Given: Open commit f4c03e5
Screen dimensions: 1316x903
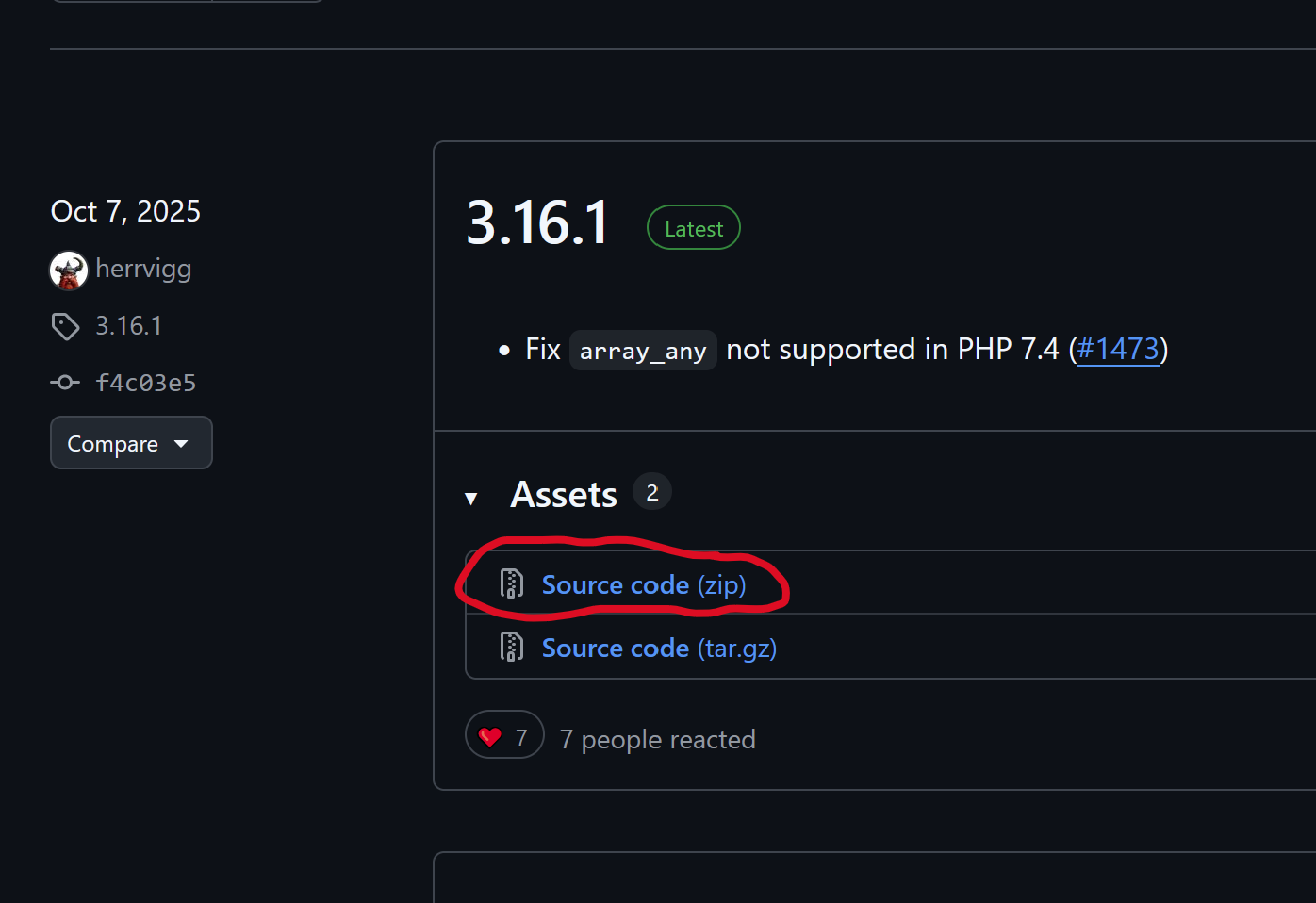Looking at the screenshot, I should (x=146, y=383).
